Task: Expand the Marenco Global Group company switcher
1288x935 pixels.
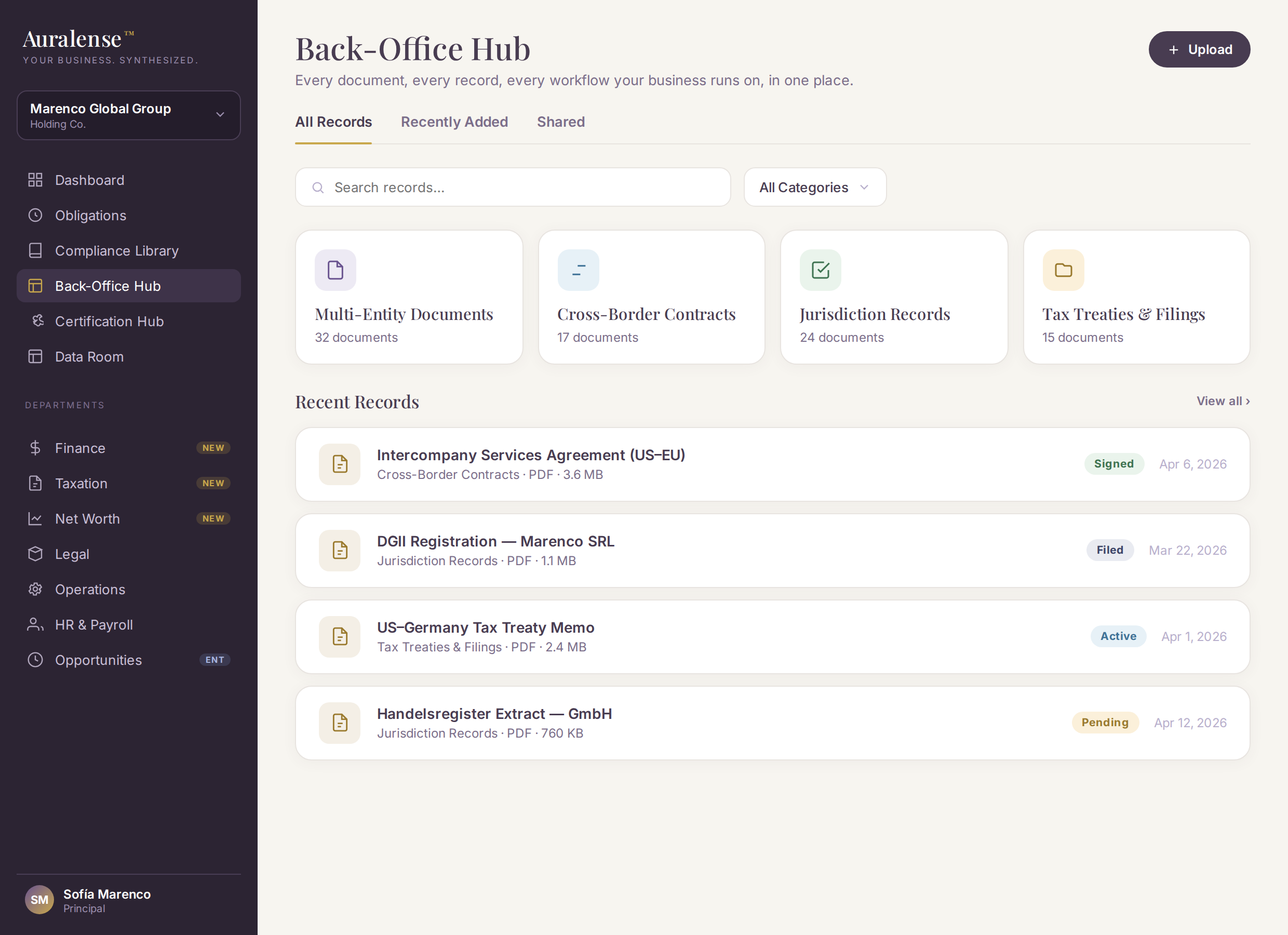Action: 129,115
